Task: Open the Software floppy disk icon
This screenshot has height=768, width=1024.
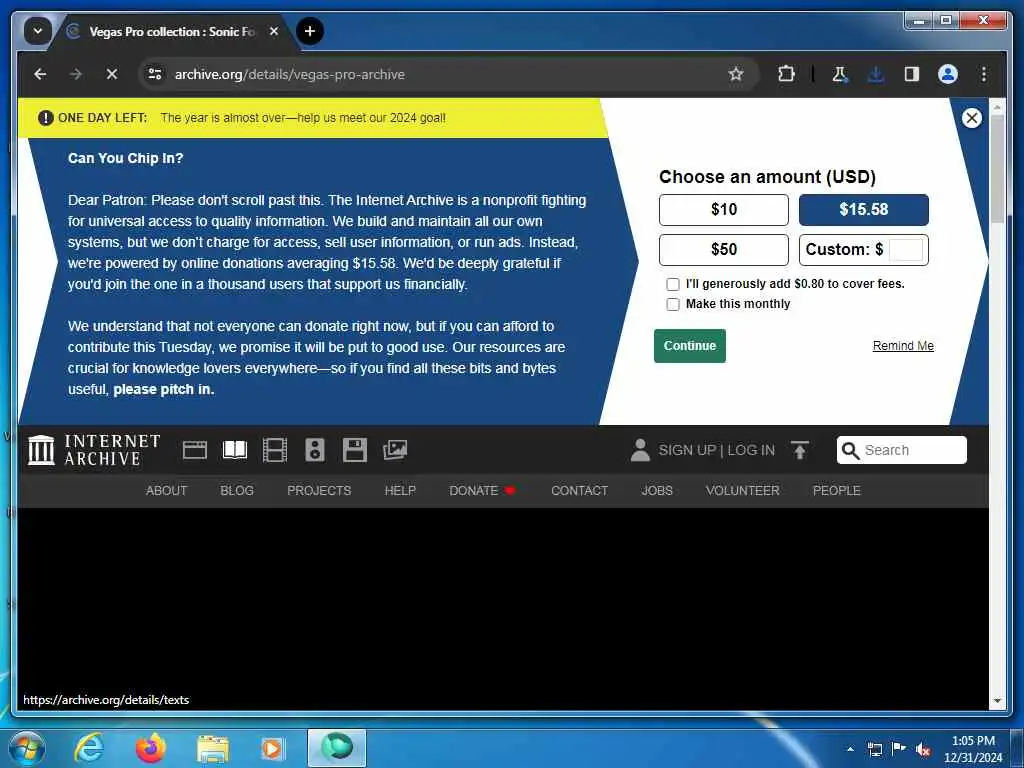Action: [355, 450]
